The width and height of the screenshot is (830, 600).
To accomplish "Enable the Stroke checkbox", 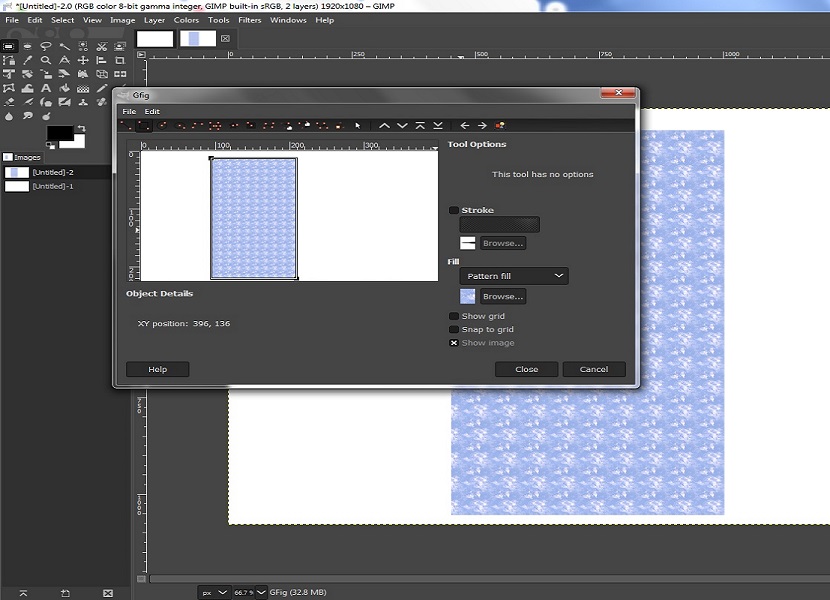I will pyautogui.click(x=454, y=211).
